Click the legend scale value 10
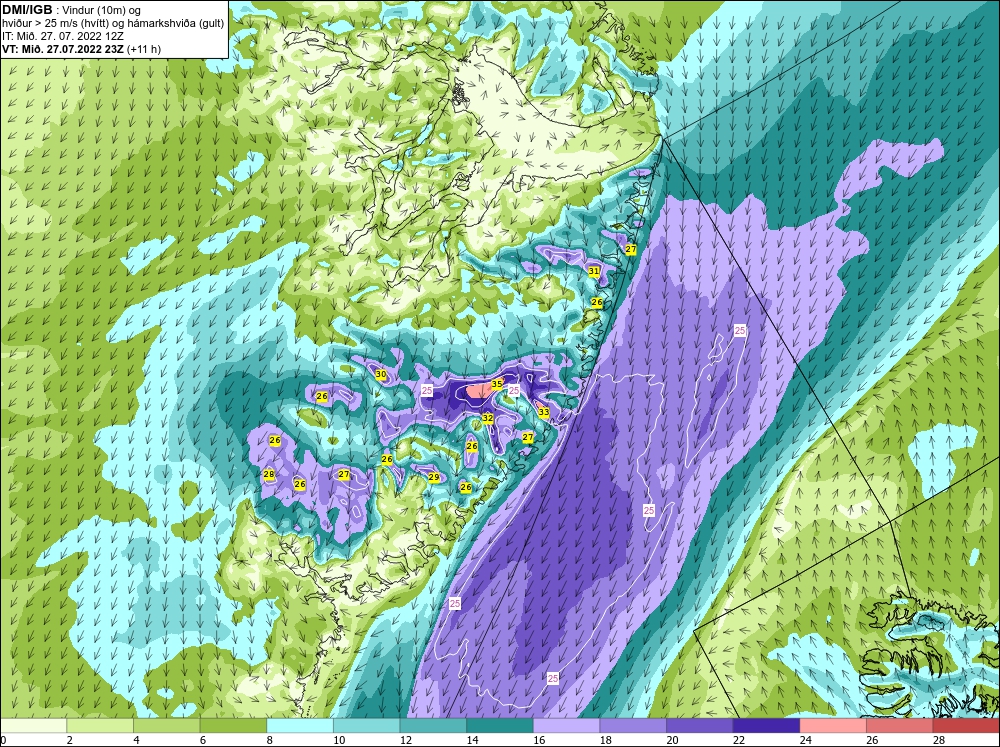 (339, 740)
